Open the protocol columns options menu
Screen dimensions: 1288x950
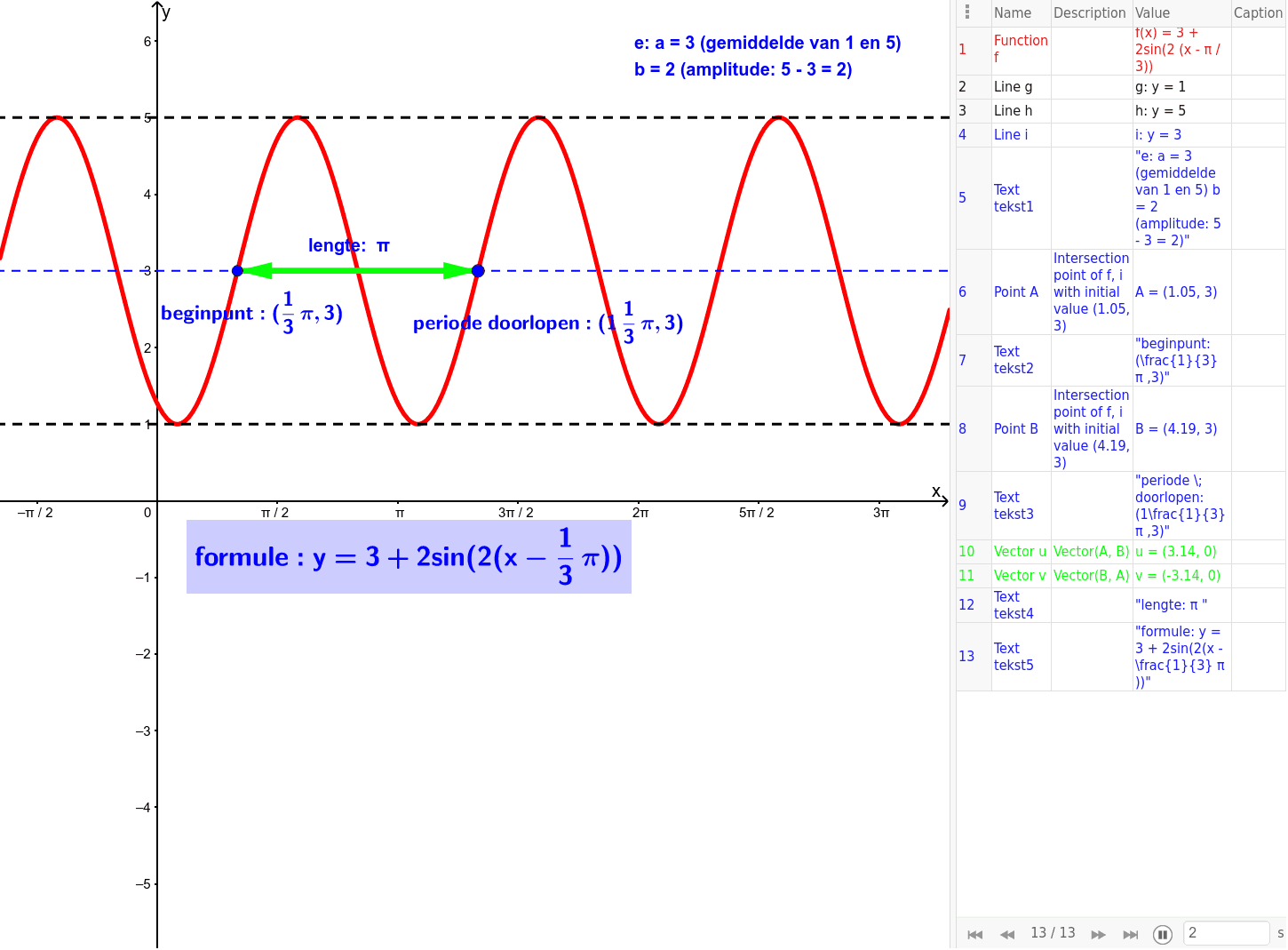pos(966,12)
